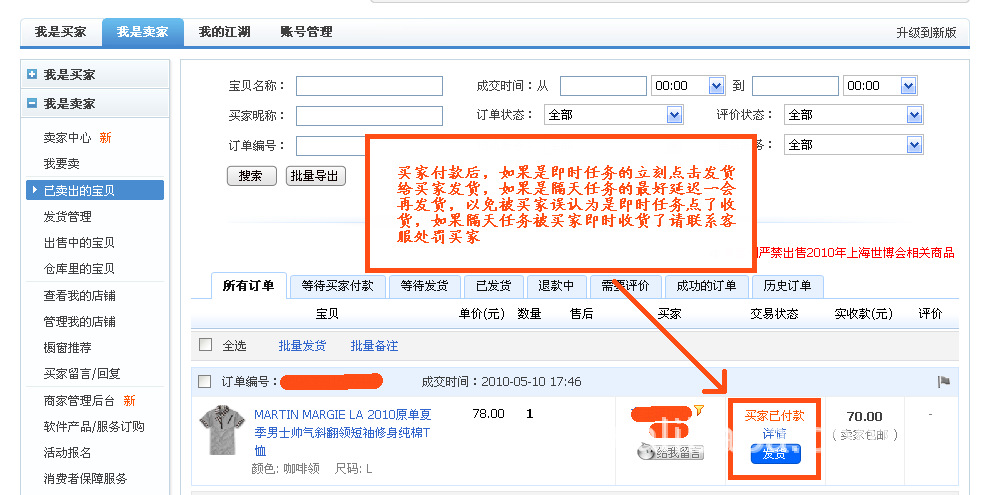
Task: Click the 成交时间:2010-05-10 17:46 text
Action: coord(501,382)
